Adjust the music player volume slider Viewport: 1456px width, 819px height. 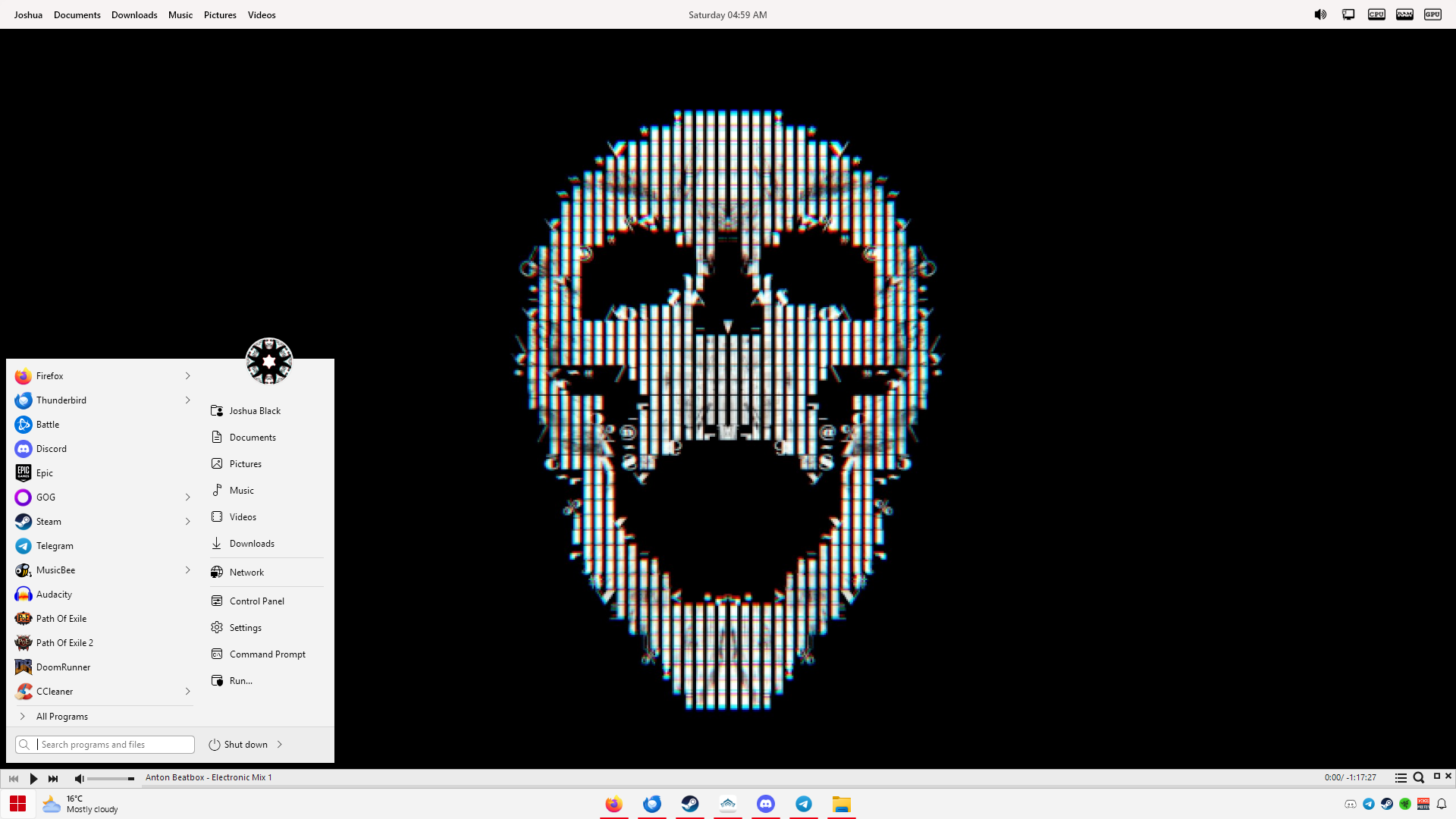[x=111, y=779]
